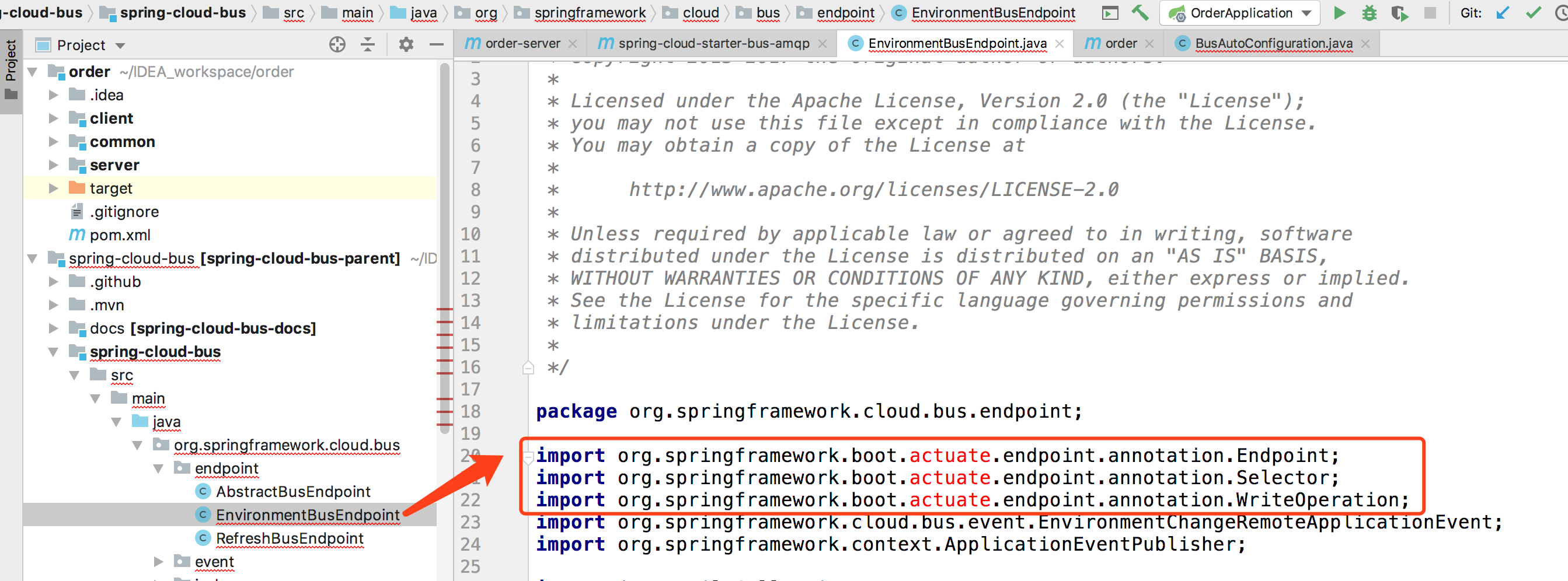Click the Project panel vertical scrollbar
The height and width of the screenshot is (581, 1568).
[444, 250]
